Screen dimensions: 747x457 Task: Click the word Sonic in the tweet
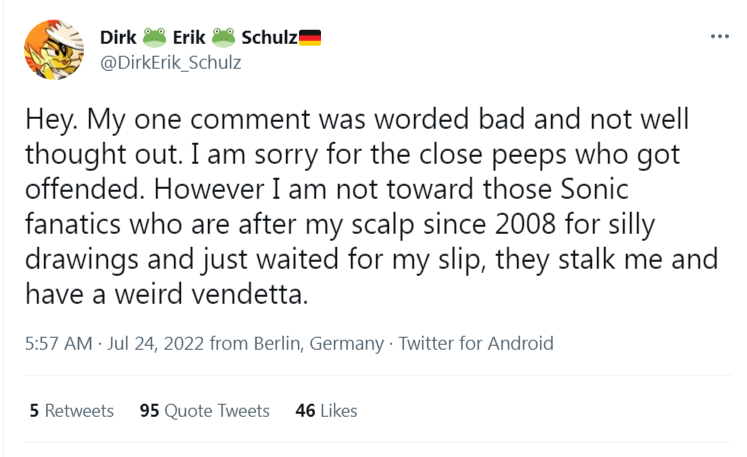tap(594, 189)
